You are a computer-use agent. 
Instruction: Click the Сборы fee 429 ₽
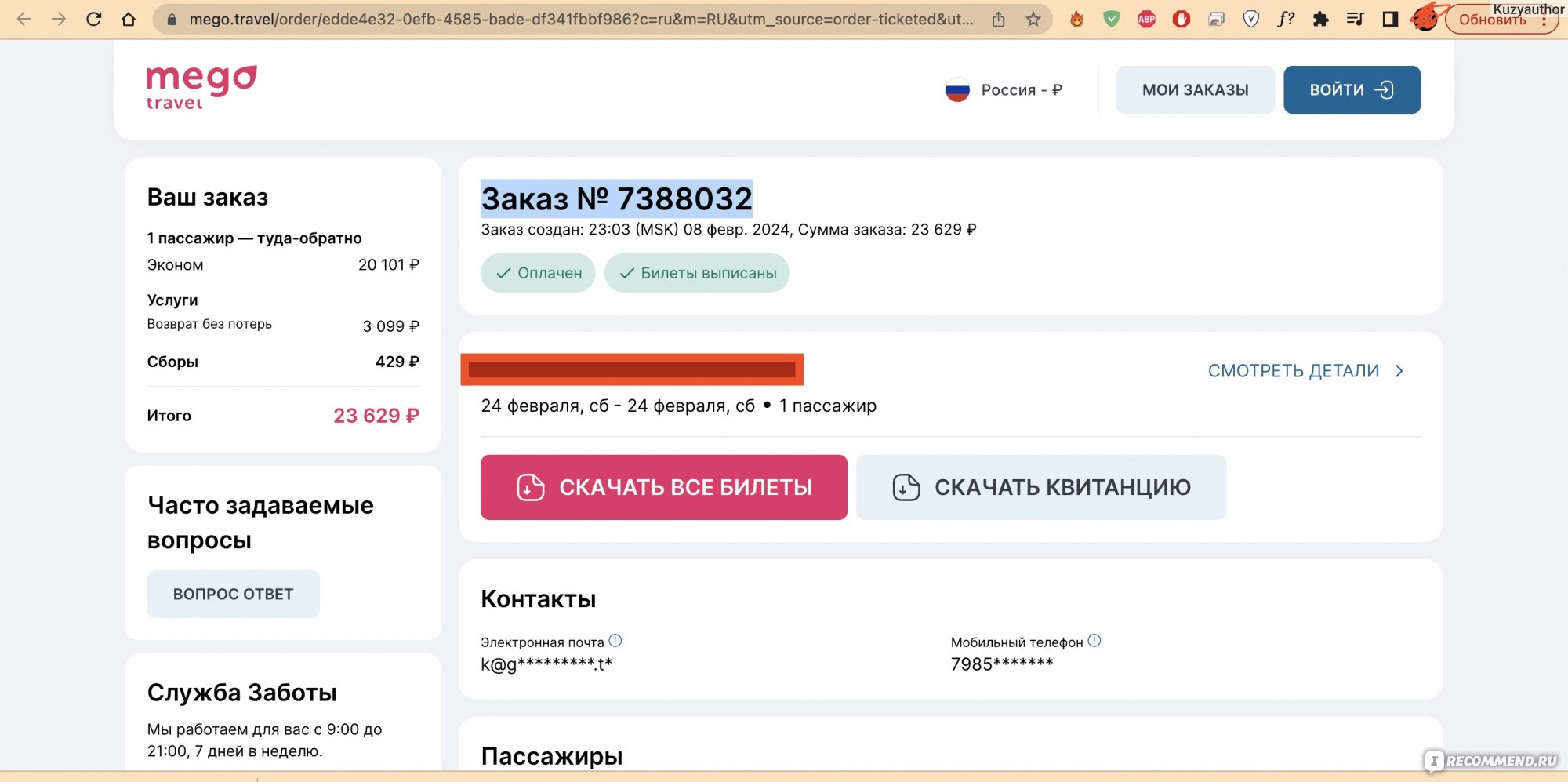pos(397,362)
